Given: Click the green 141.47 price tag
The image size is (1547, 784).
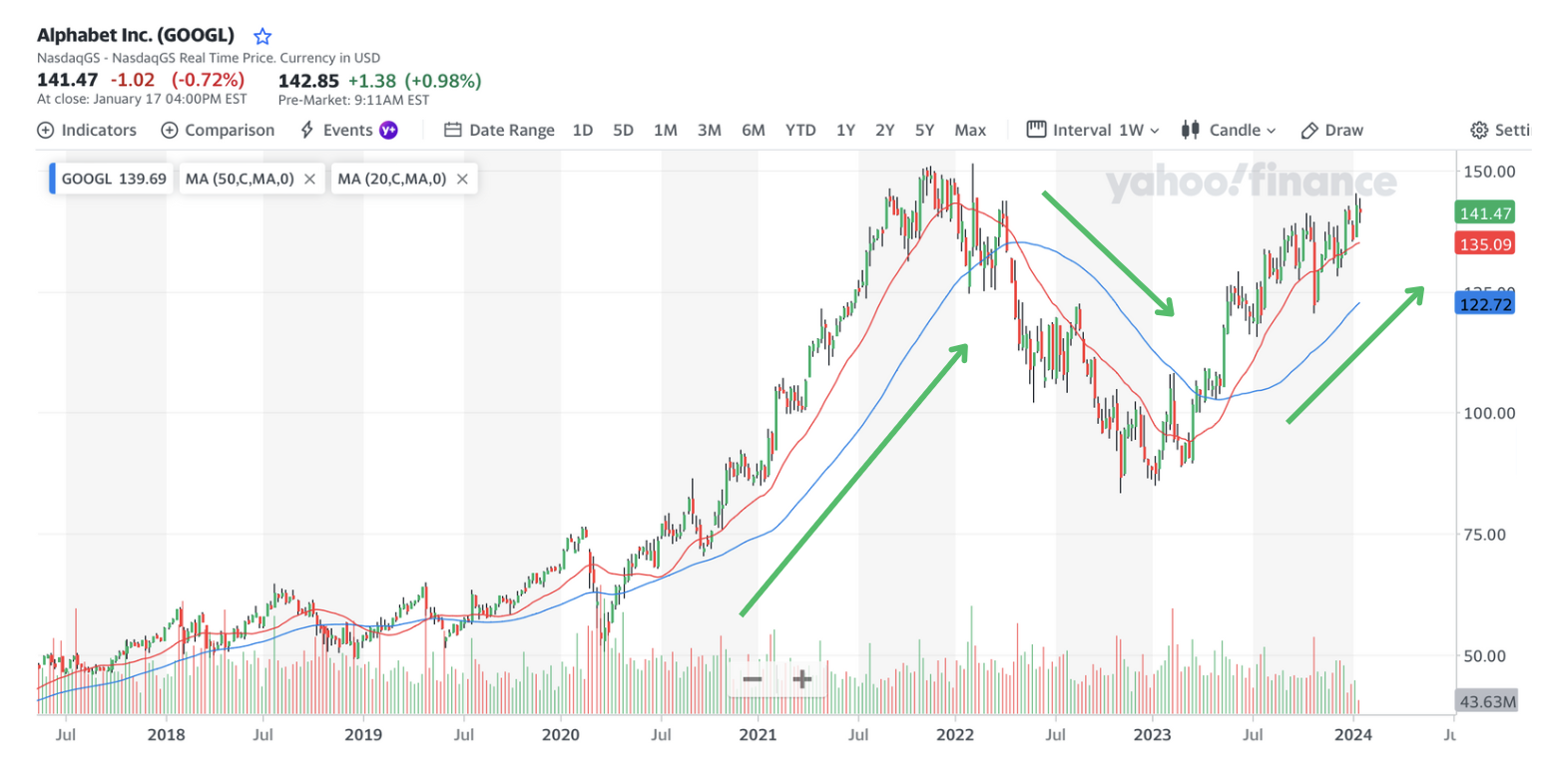Looking at the screenshot, I should pyautogui.click(x=1485, y=212).
